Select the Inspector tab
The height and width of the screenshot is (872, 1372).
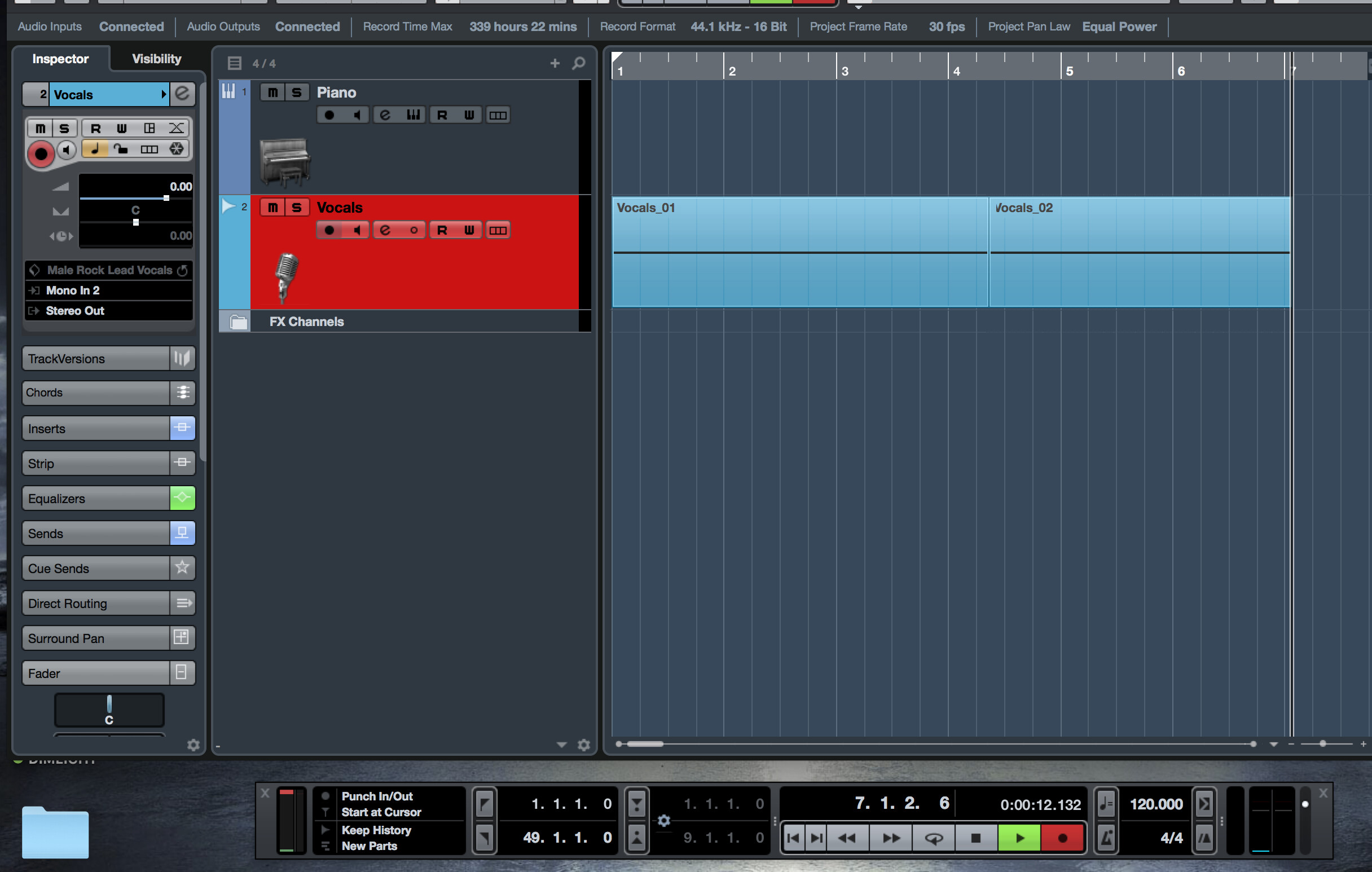(x=60, y=59)
